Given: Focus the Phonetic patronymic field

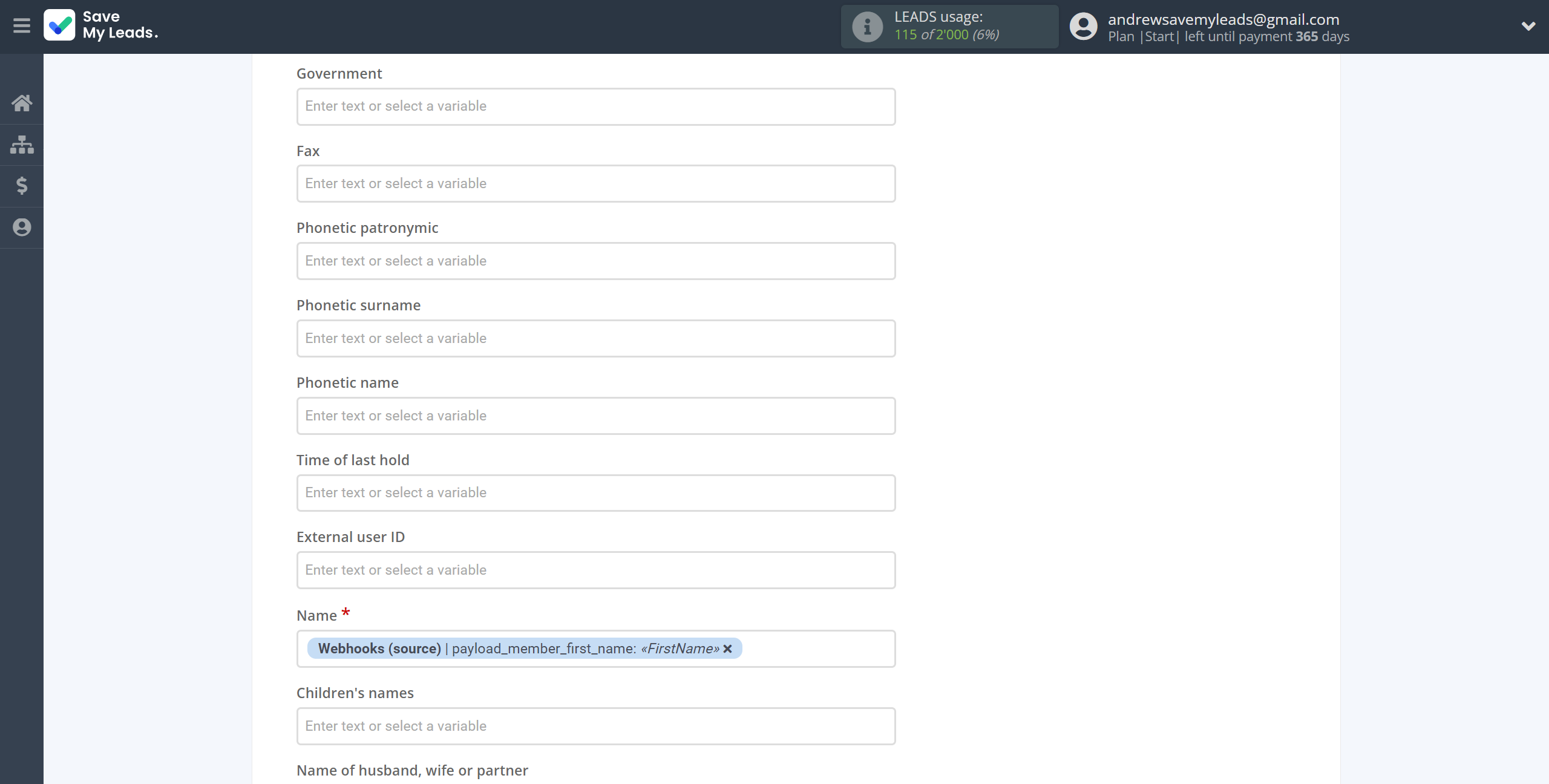Looking at the screenshot, I should tap(596, 261).
